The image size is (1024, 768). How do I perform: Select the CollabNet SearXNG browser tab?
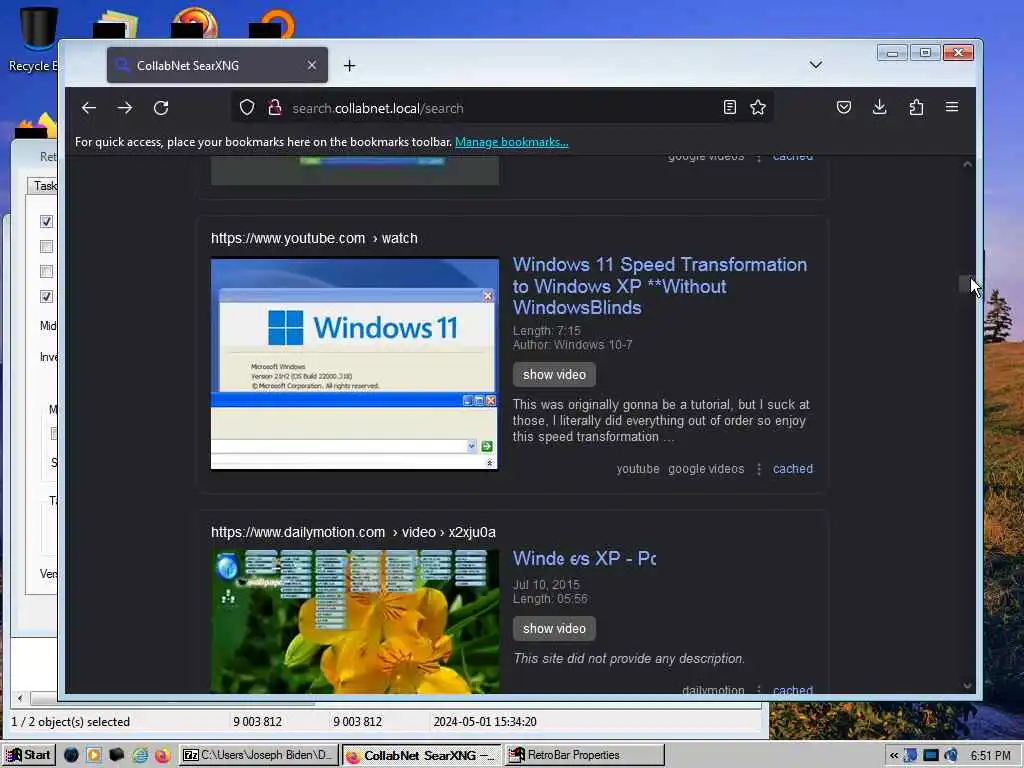click(x=217, y=65)
